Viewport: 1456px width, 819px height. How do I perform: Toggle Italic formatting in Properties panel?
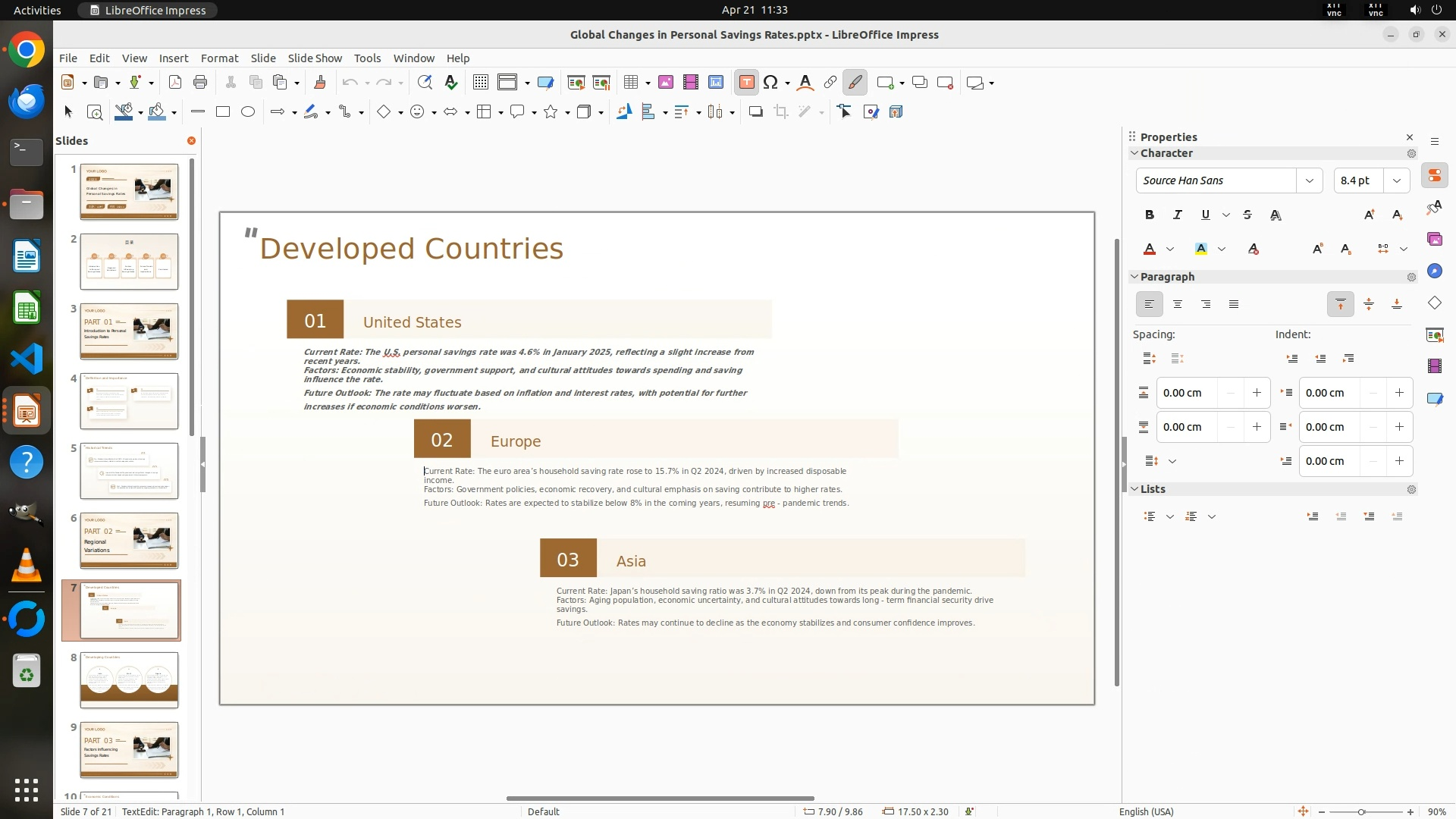tap(1178, 215)
